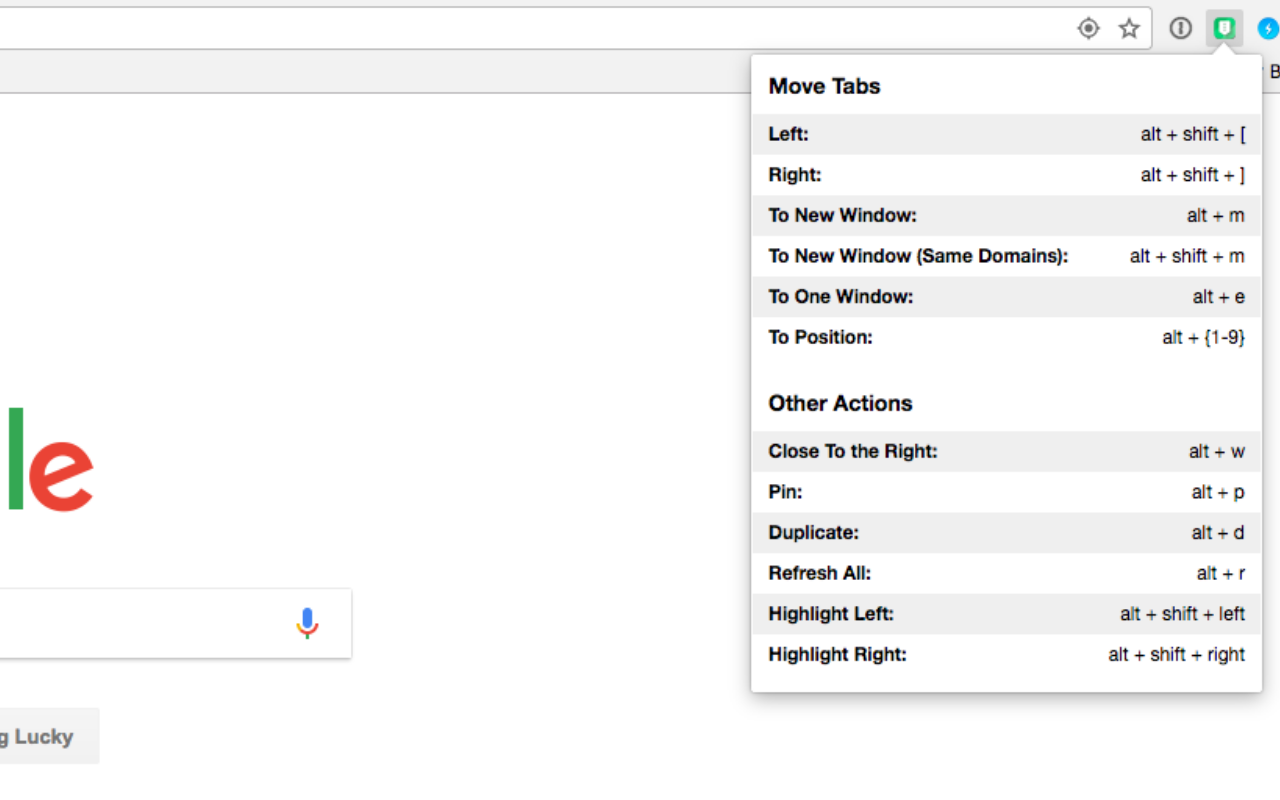Select the 'Refresh All:' action row

click(1005, 573)
